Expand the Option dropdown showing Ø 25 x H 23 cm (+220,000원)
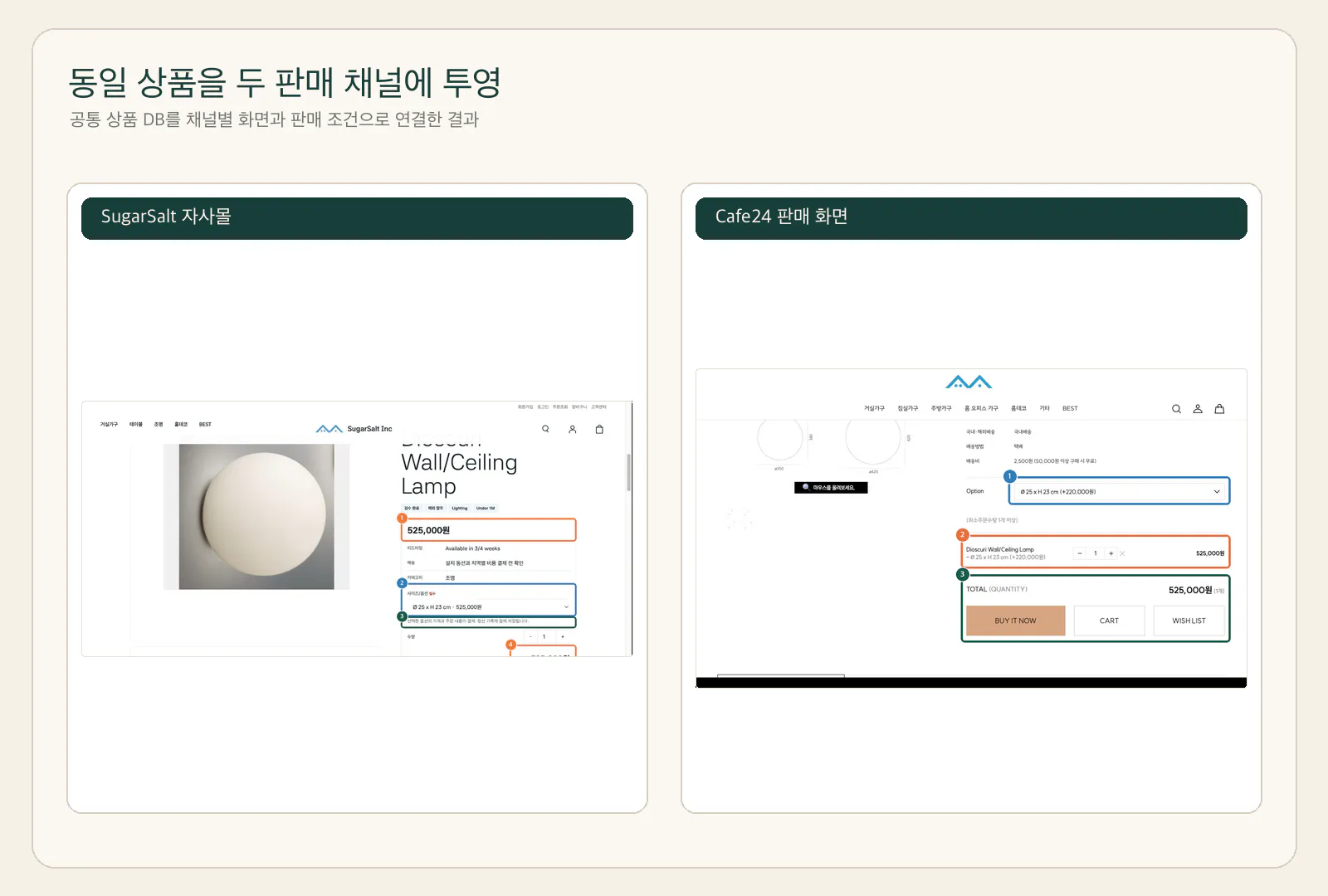This screenshot has height=896, width=1328. tap(1120, 491)
